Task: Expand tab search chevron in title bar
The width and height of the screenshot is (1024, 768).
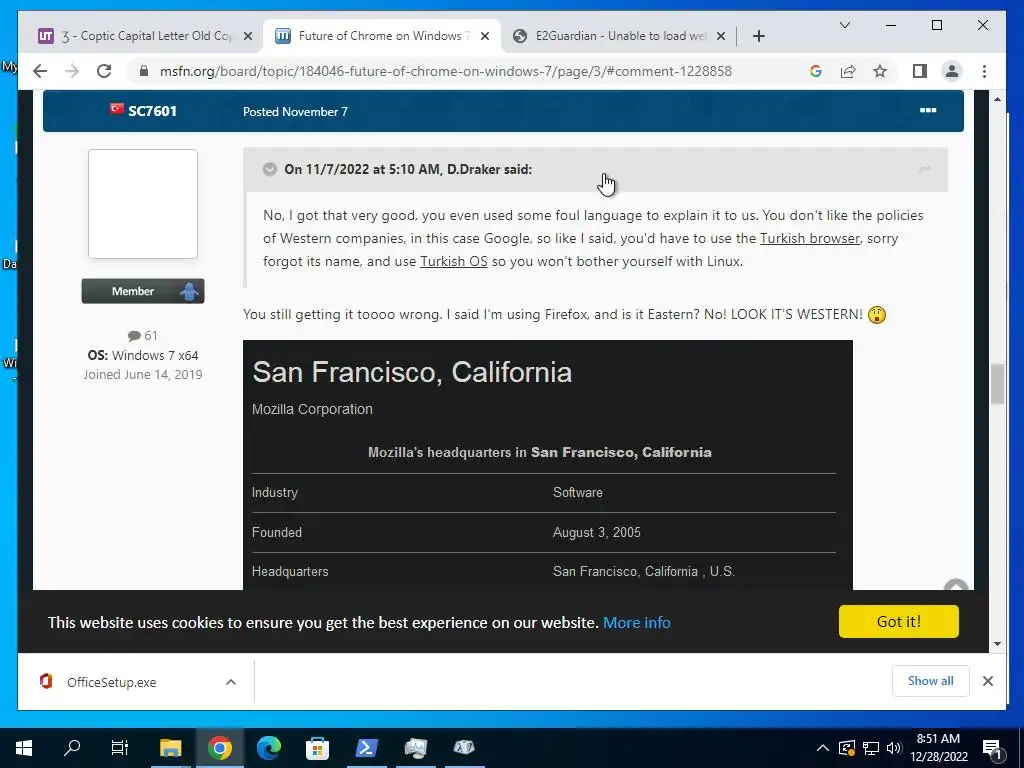Action: pos(844,25)
